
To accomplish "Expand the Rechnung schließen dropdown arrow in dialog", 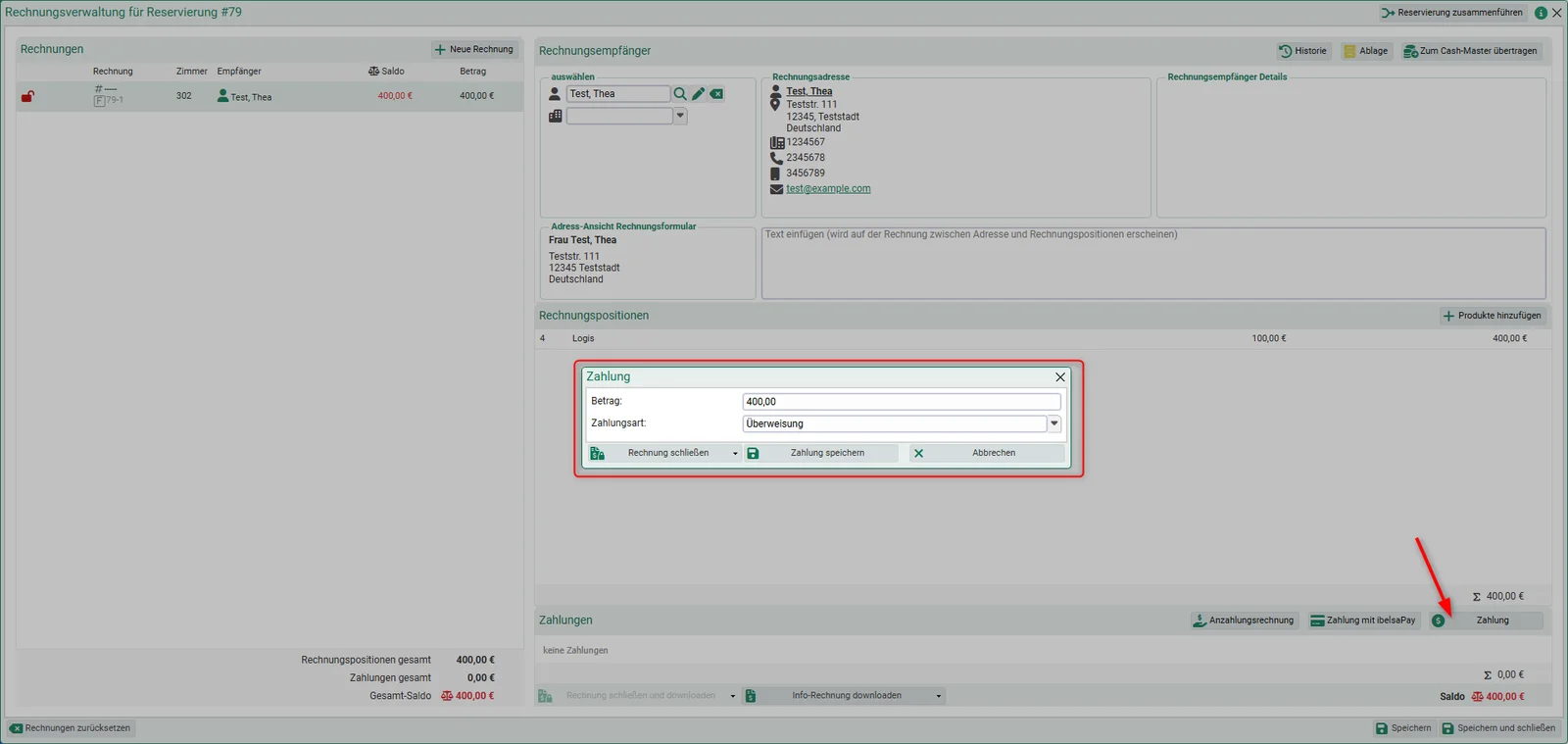I will coord(735,453).
